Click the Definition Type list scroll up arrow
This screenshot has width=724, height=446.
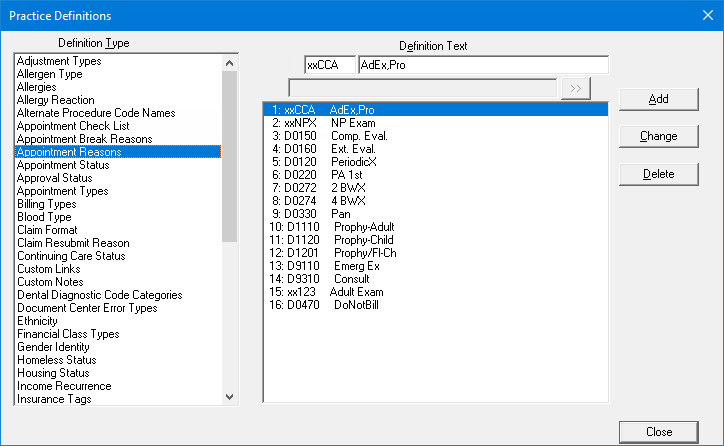[229, 63]
